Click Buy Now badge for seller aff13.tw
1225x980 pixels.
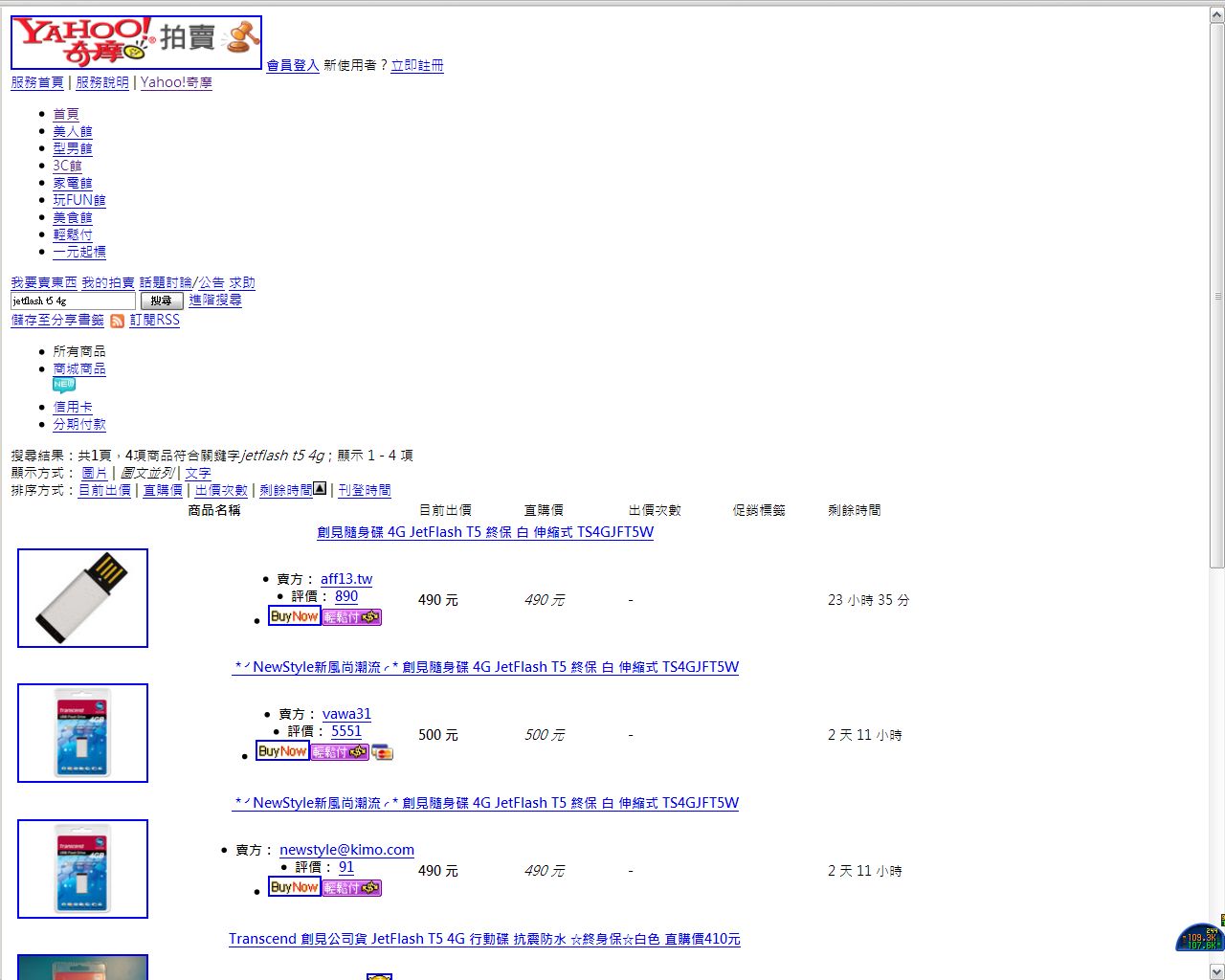tap(294, 616)
